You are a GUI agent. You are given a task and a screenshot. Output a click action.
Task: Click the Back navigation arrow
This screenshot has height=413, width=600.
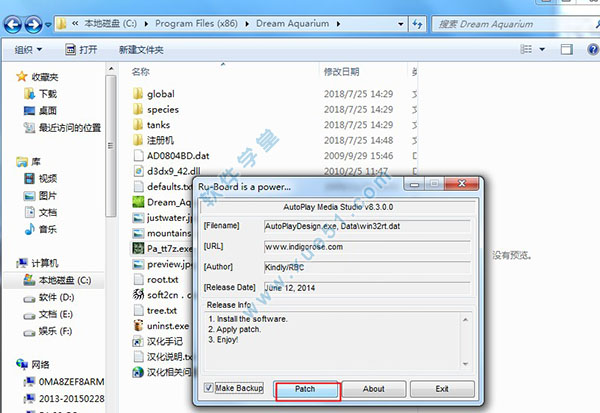(13, 24)
